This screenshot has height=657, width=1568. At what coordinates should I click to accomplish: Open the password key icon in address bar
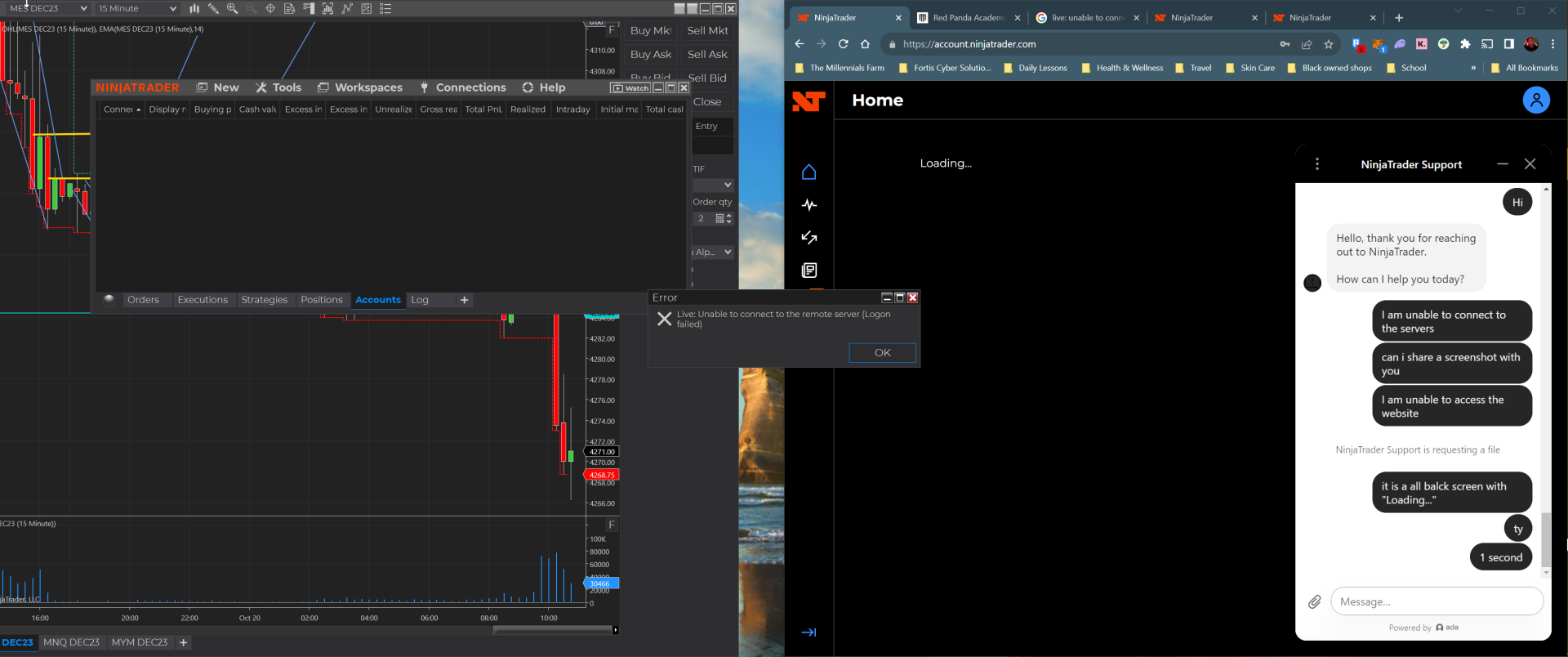(x=1285, y=44)
